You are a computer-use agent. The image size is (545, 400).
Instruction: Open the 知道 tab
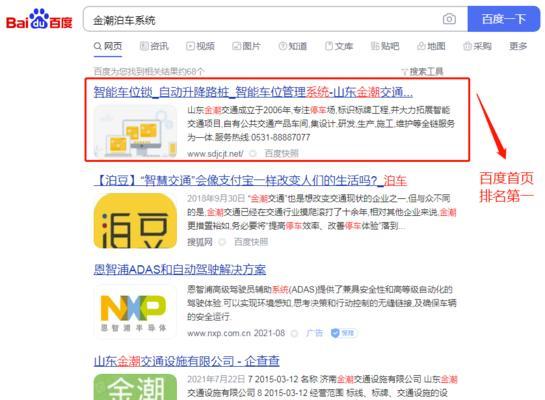[x=293, y=46]
